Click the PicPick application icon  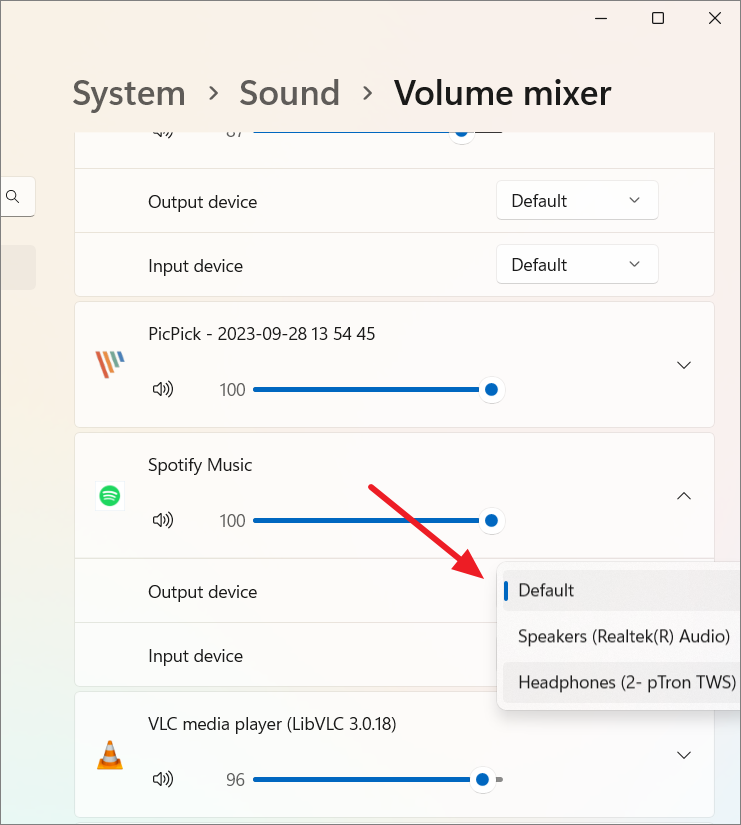point(110,363)
